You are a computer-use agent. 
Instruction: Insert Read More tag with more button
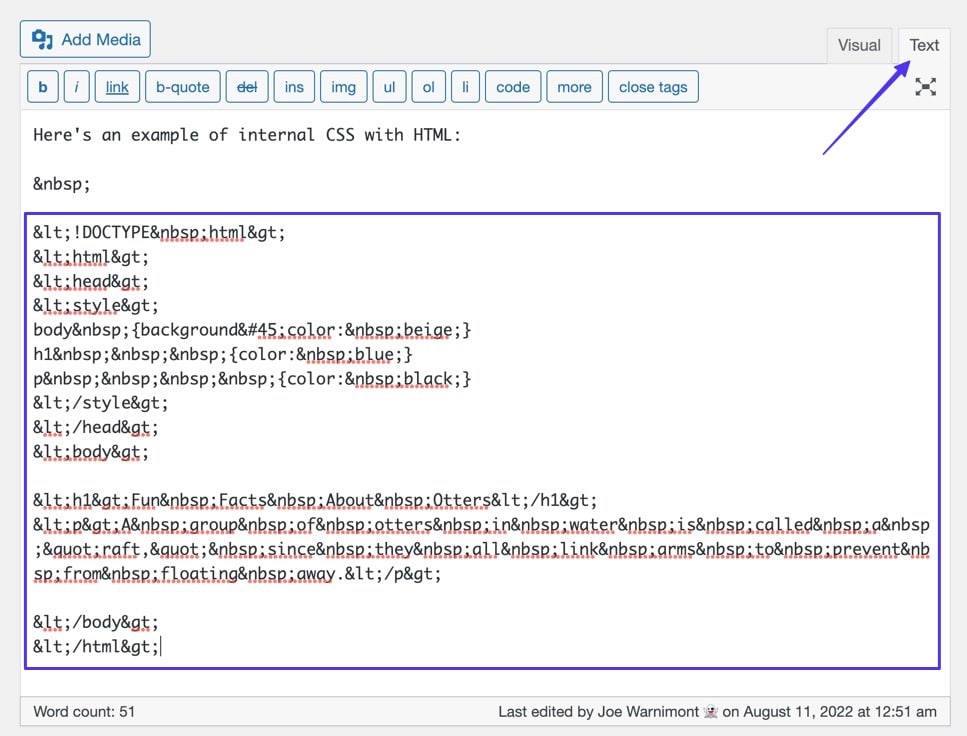coord(574,87)
